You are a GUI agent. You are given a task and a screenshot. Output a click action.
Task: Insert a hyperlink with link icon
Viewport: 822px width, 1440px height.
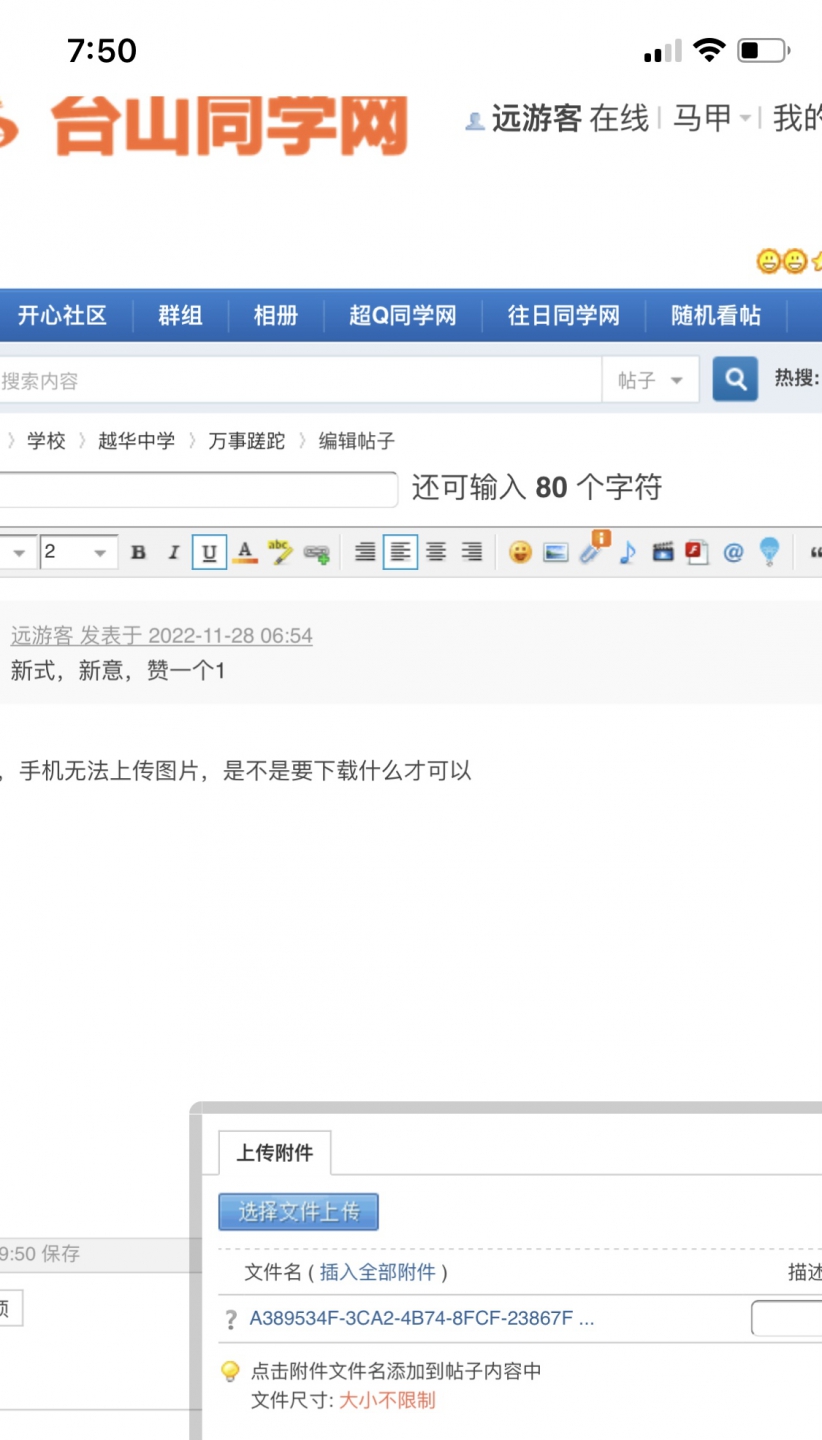(317, 553)
